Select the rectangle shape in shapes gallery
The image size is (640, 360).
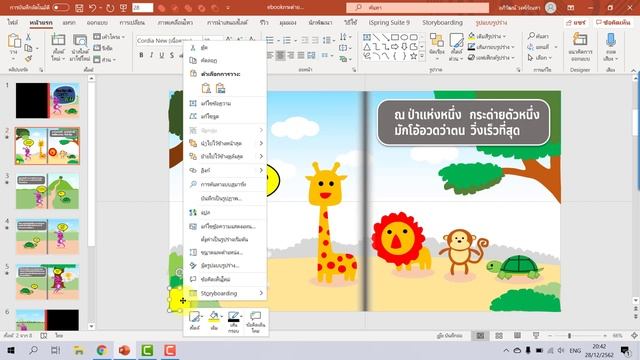pyautogui.click(x=395, y=37)
